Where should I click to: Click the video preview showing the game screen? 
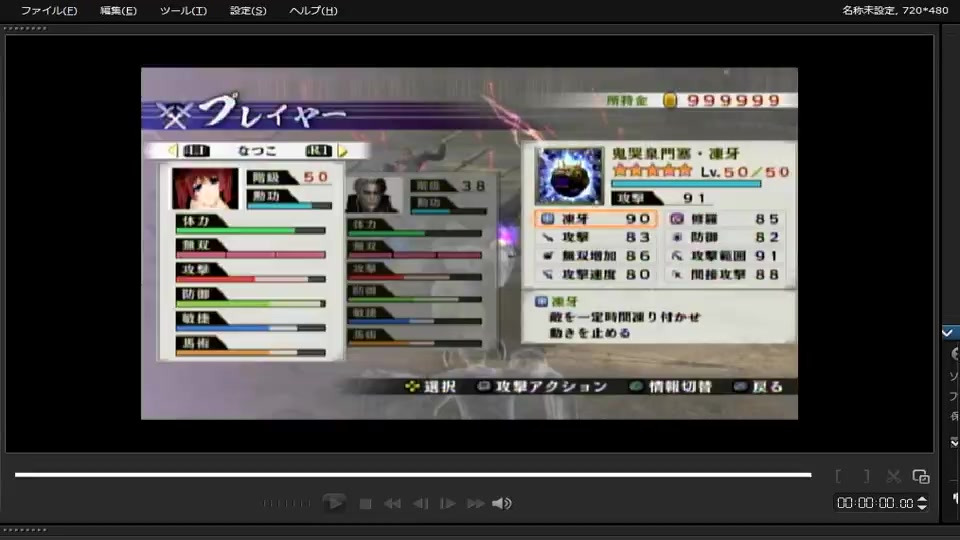coord(469,243)
